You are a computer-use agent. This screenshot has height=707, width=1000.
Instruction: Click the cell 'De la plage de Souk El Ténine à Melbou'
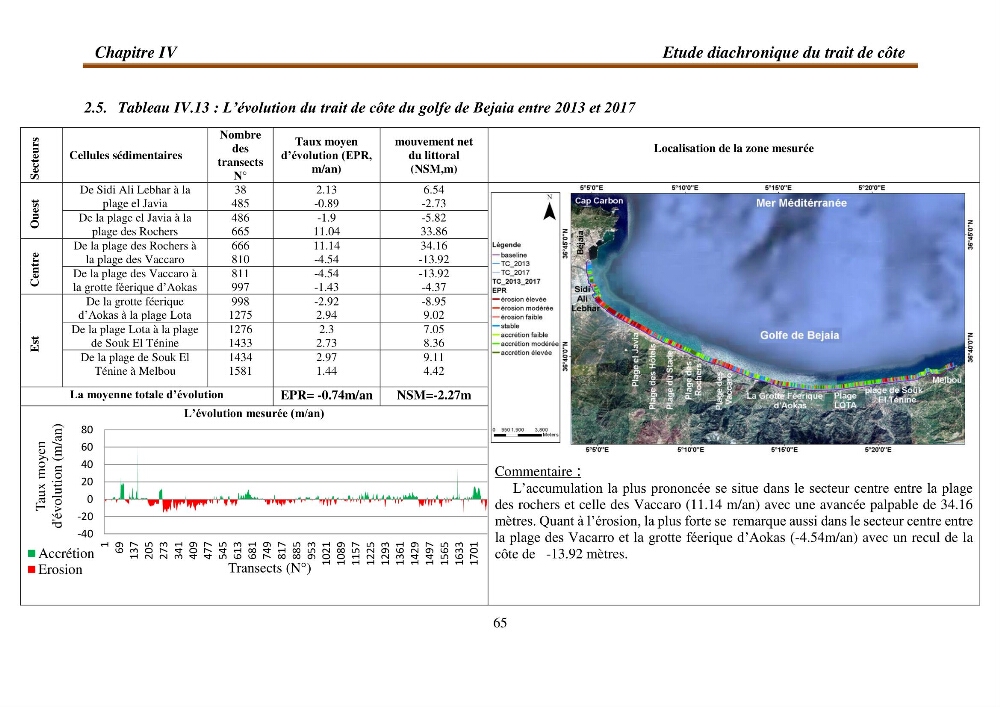tap(135, 364)
